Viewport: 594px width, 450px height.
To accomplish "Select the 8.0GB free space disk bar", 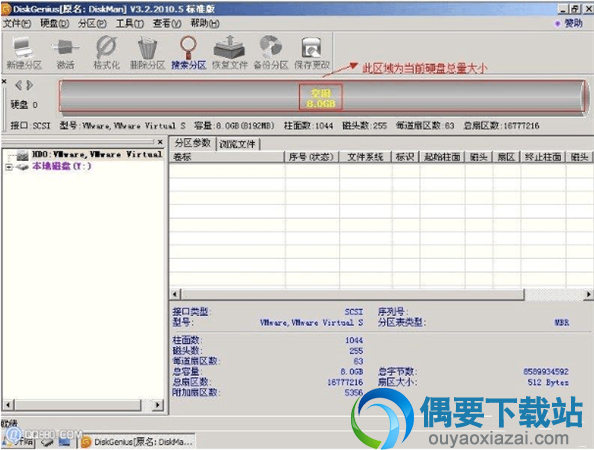I will (x=320, y=97).
